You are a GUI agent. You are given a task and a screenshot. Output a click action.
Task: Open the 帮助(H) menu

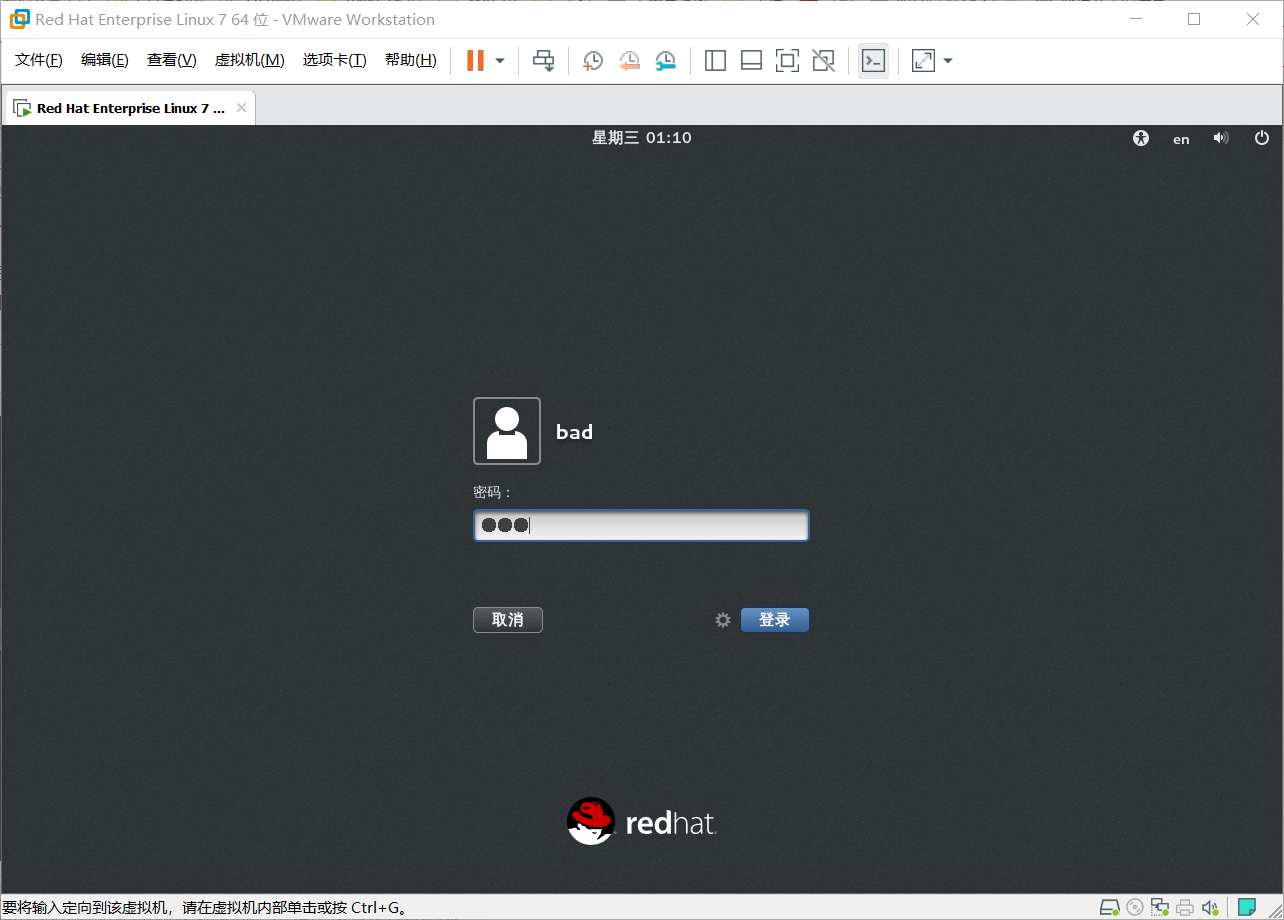pos(411,60)
